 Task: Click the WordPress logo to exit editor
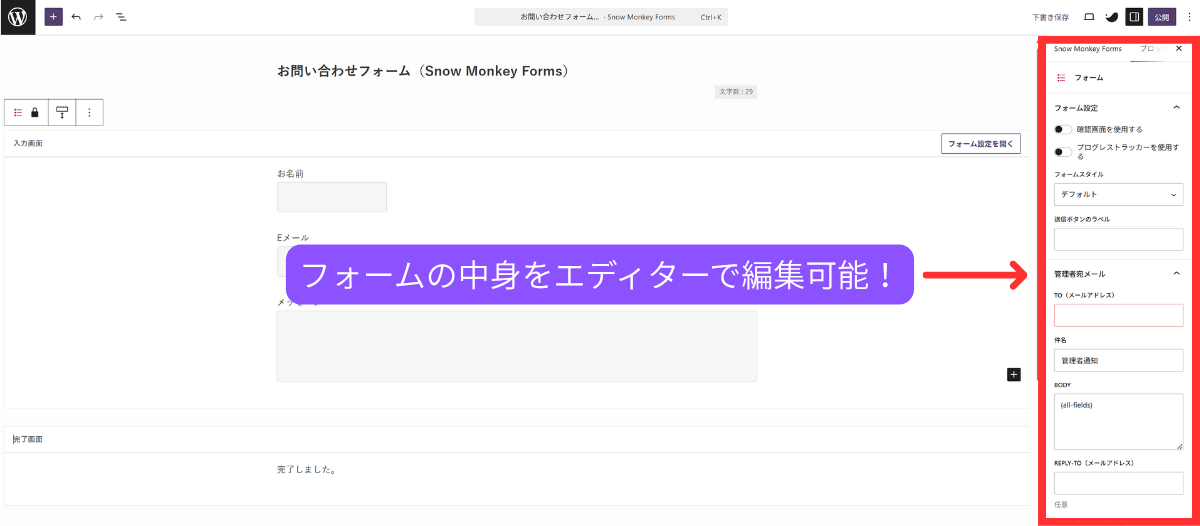click(18, 17)
